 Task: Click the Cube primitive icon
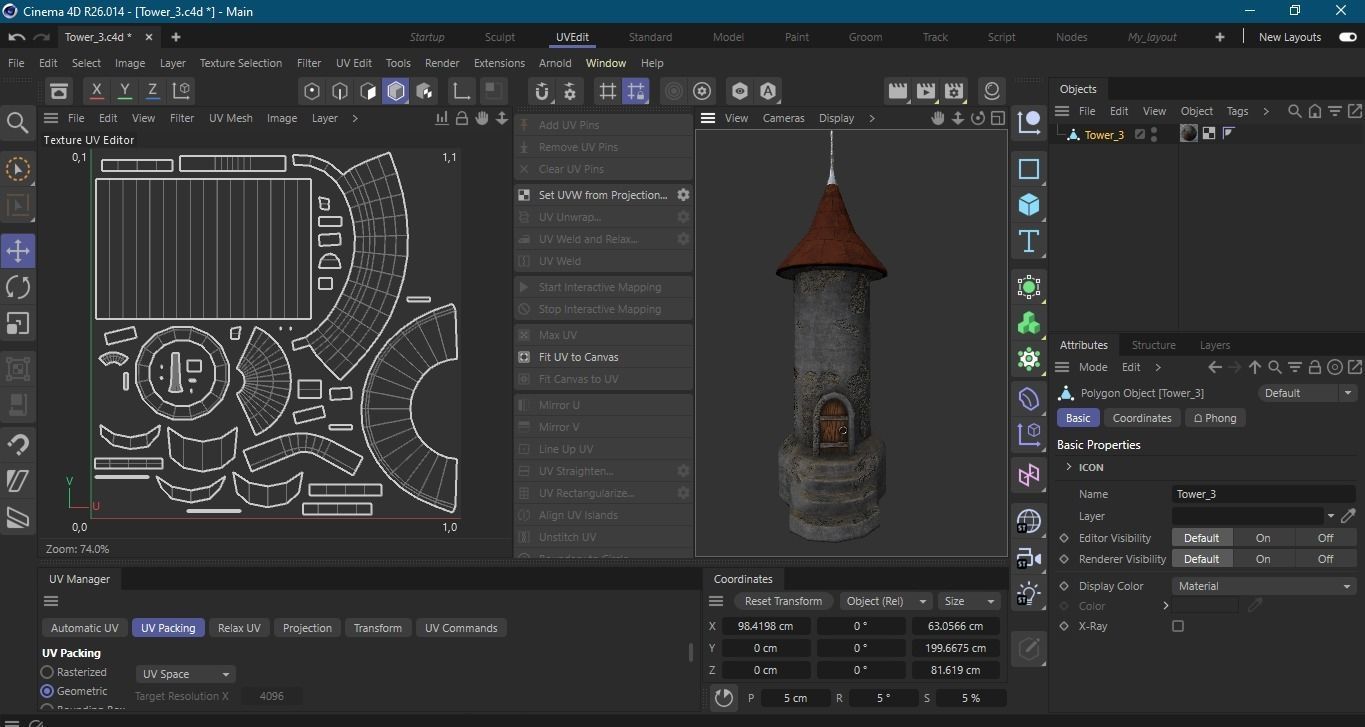tap(1028, 205)
